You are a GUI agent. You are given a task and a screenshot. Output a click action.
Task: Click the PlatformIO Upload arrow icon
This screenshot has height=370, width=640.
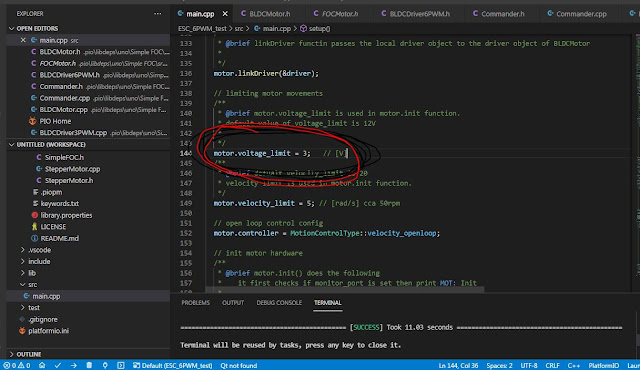point(73,366)
